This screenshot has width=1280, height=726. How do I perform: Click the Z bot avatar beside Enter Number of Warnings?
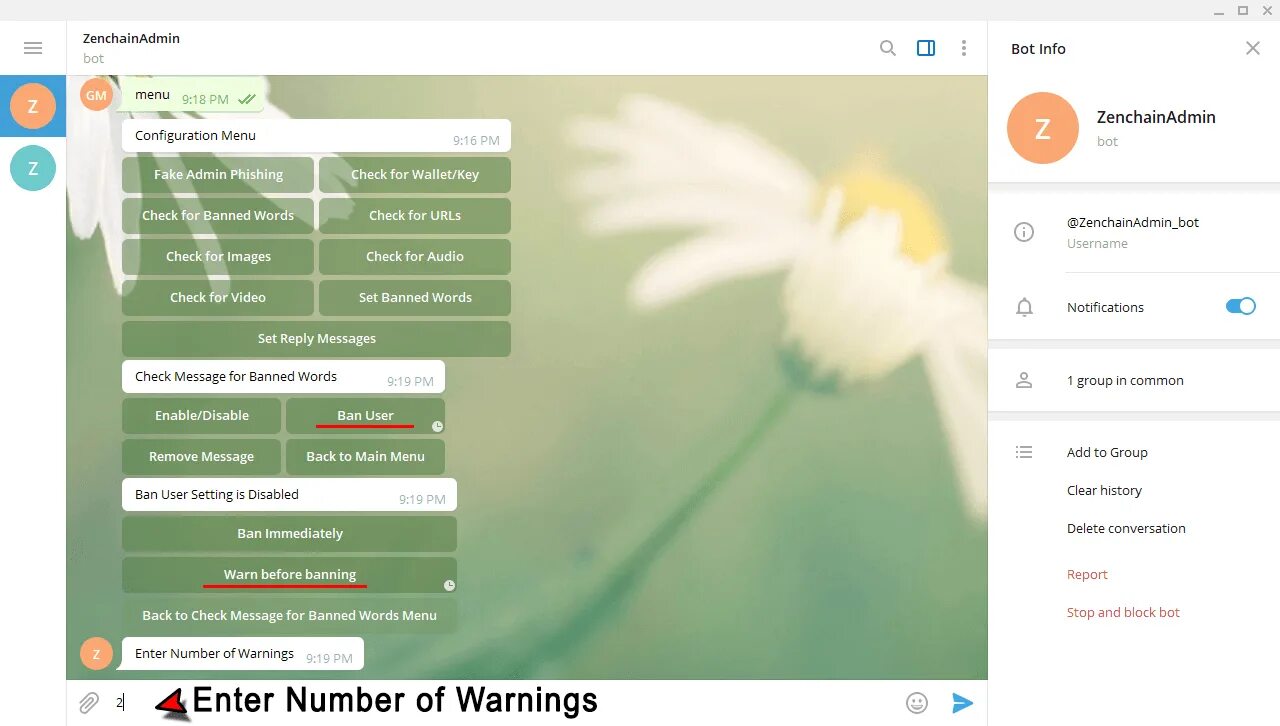[96, 654]
